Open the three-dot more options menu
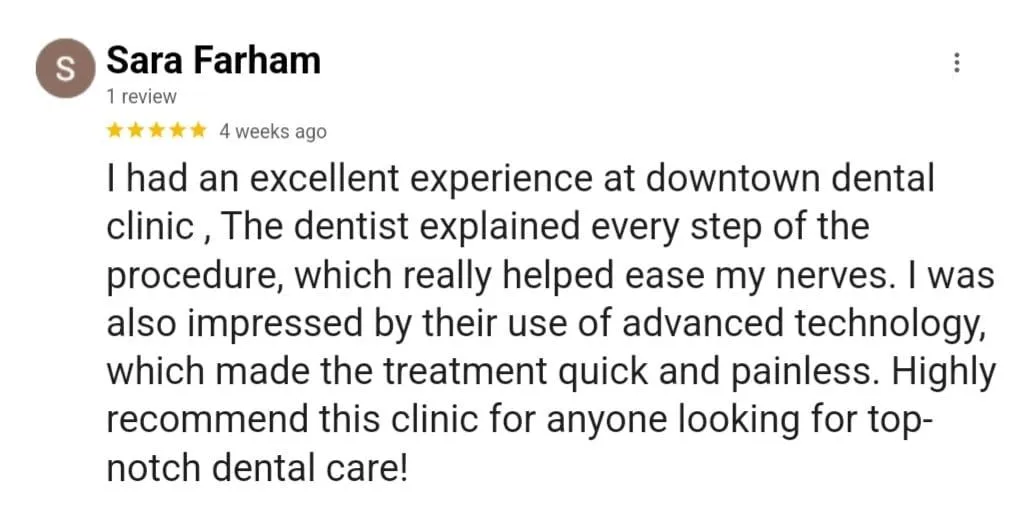The height and width of the screenshot is (506, 1029). coord(956,63)
